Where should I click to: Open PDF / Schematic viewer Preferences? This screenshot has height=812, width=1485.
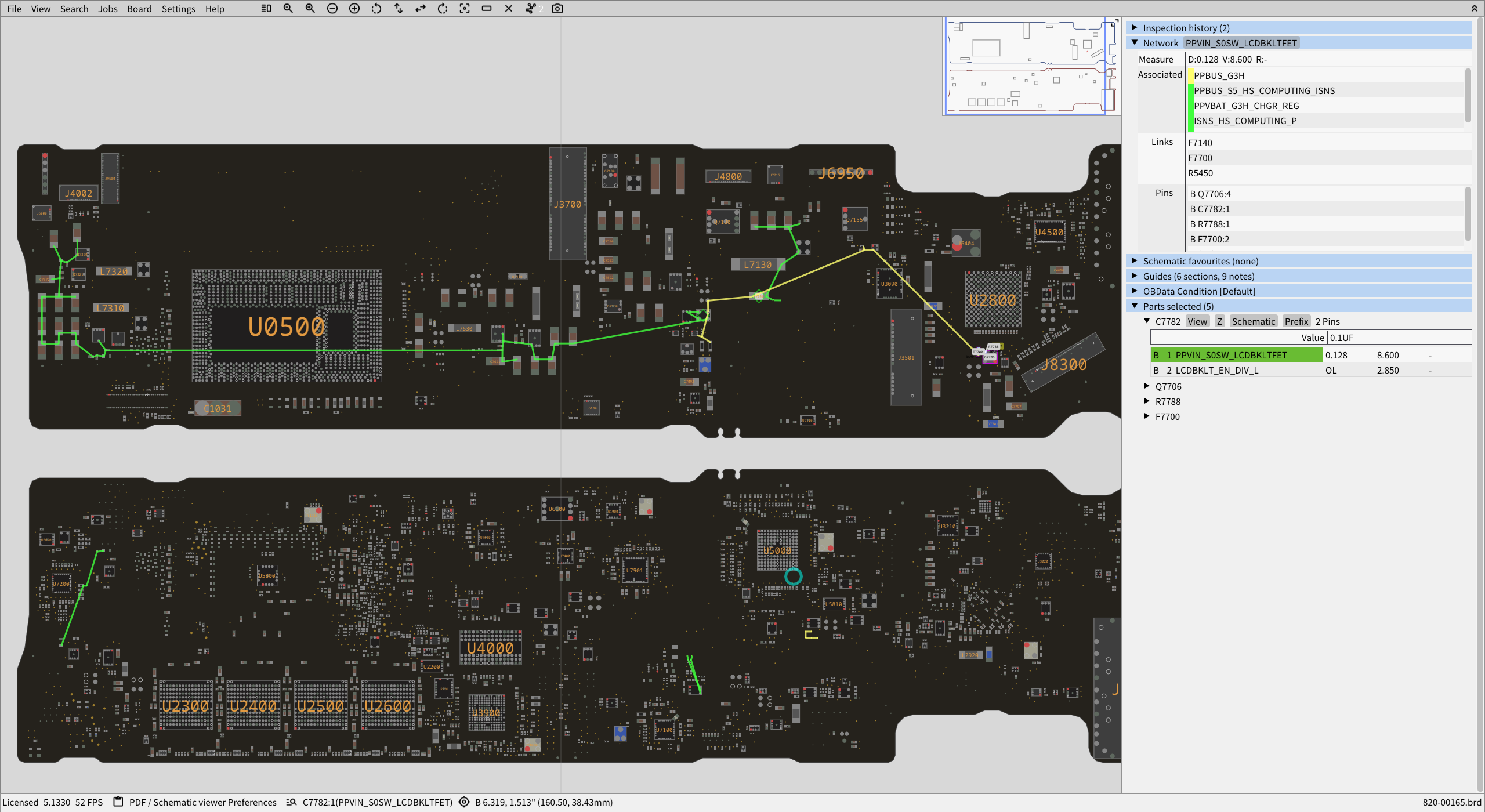[202, 802]
